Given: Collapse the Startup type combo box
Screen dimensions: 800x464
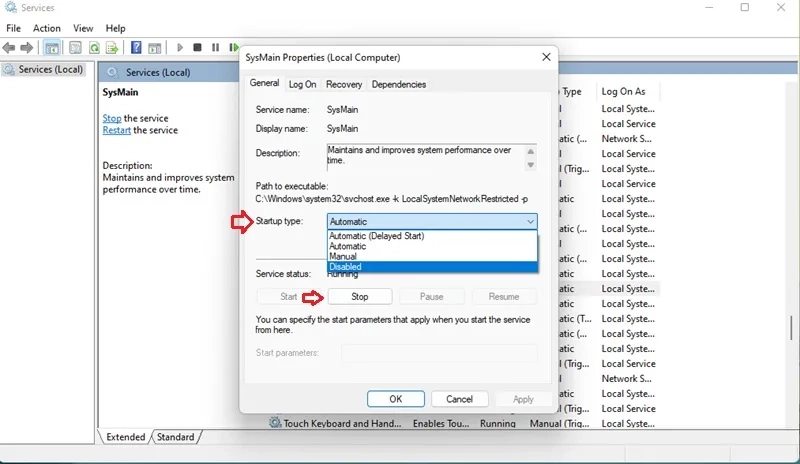Looking at the screenshot, I should (x=529, y=221).
